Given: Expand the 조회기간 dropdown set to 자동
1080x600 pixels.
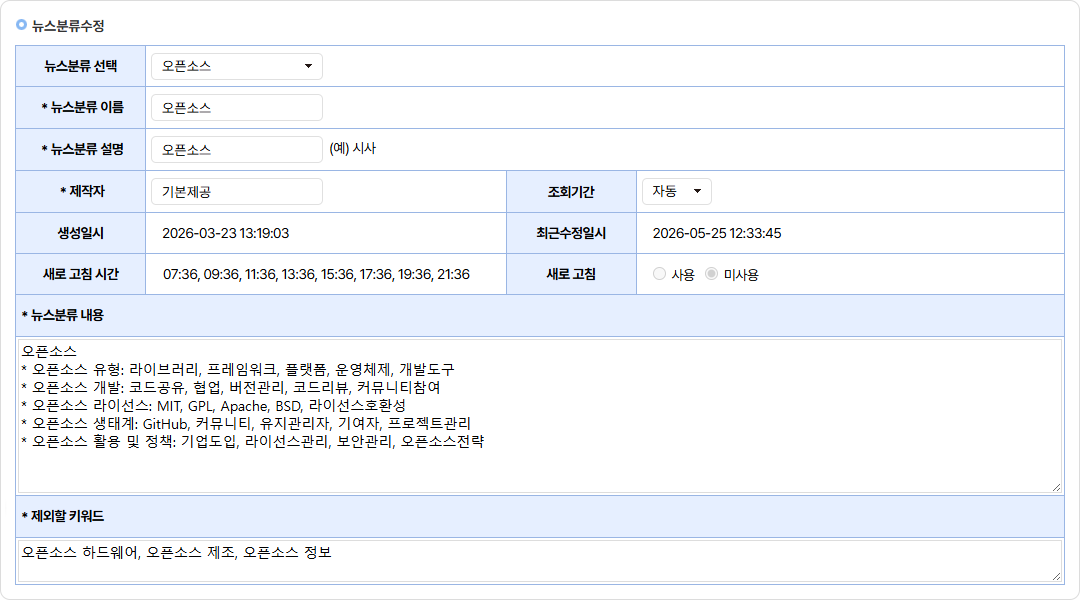Looking at the screenshot, I should (676, 192).
